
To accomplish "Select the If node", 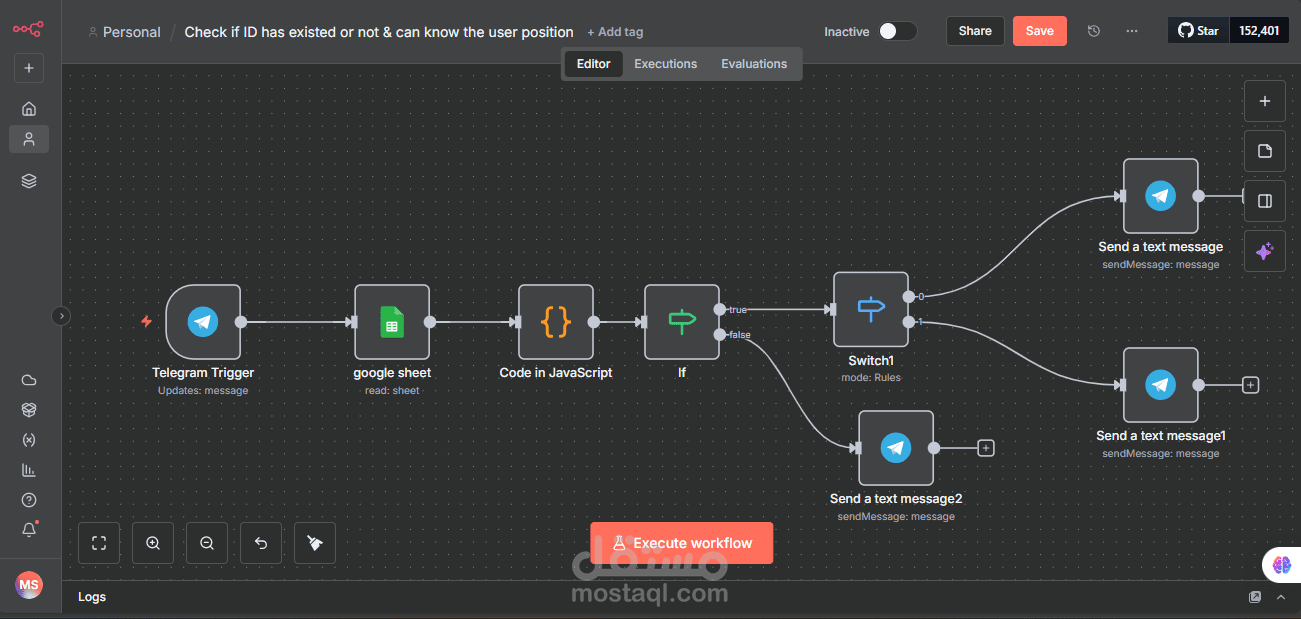I will [682, 322].
